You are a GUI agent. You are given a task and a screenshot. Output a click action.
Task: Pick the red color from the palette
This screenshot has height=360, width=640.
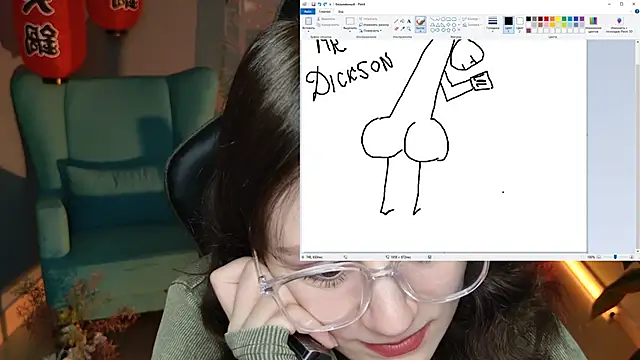coord(546,19)
